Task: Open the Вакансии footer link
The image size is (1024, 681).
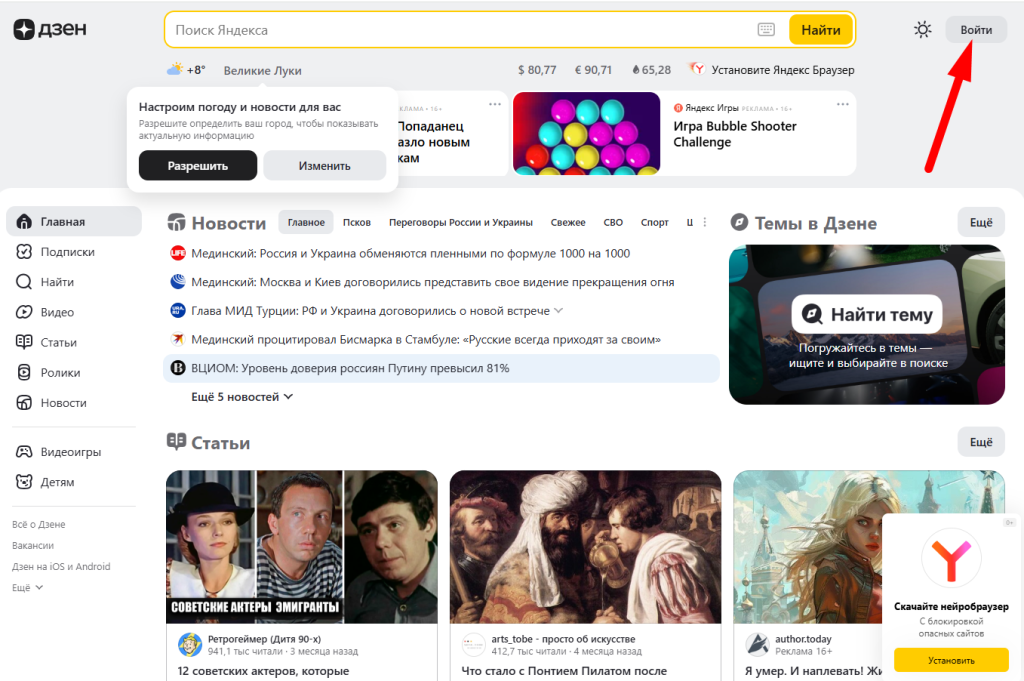Action: click(x=33, y=545)
